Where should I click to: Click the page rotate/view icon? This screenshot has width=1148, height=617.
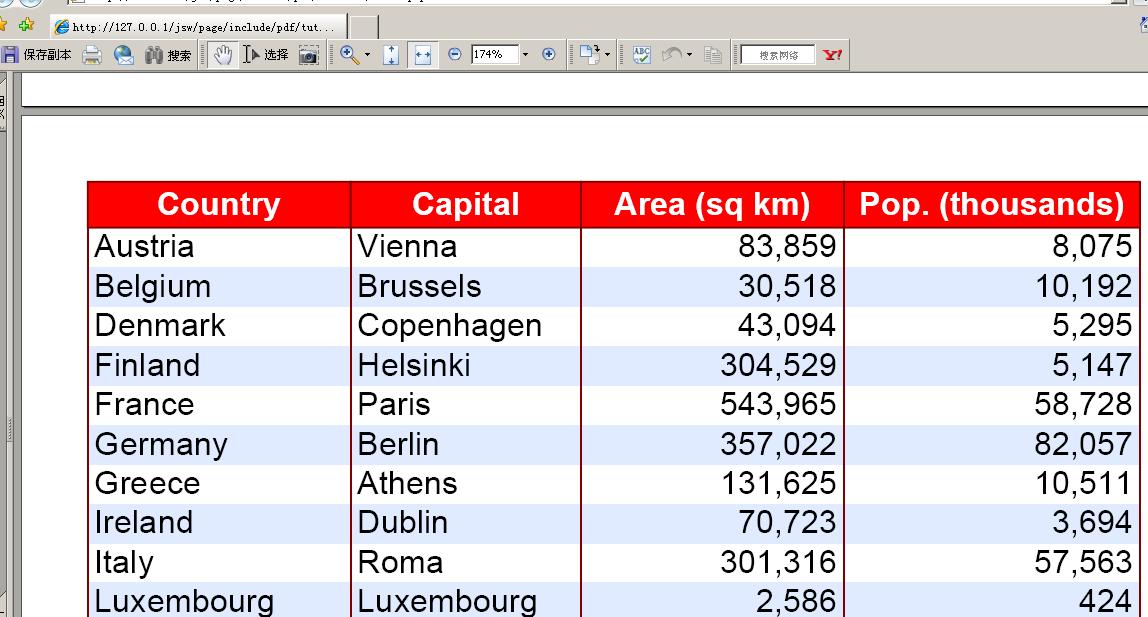[589, 55]
